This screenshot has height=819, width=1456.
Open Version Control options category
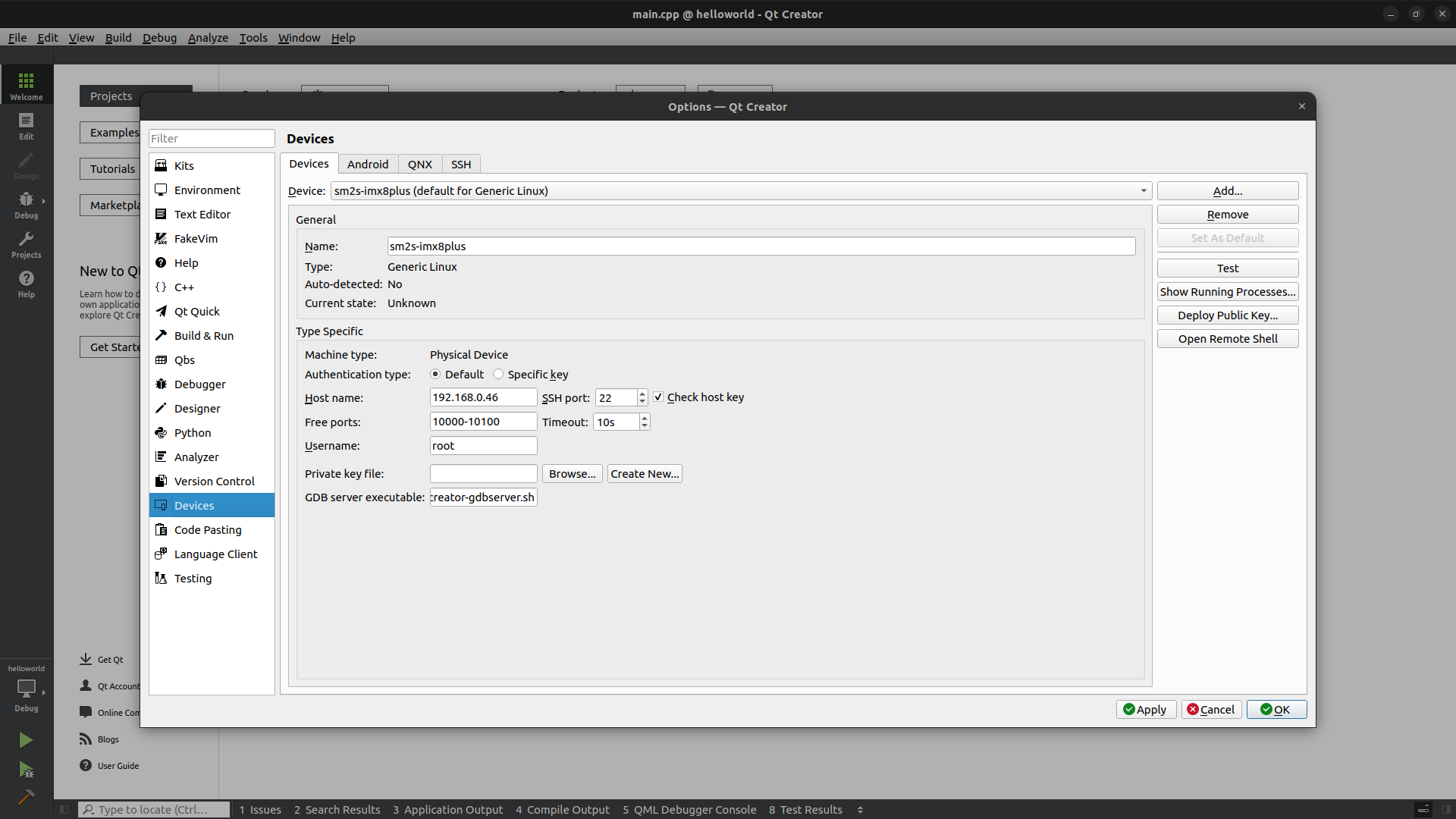(214, 482)
